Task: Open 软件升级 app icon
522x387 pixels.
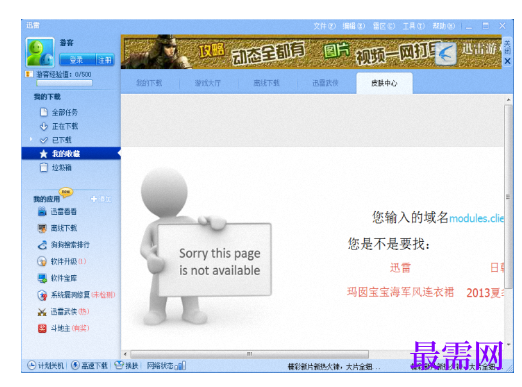Action: pos(42,261)
